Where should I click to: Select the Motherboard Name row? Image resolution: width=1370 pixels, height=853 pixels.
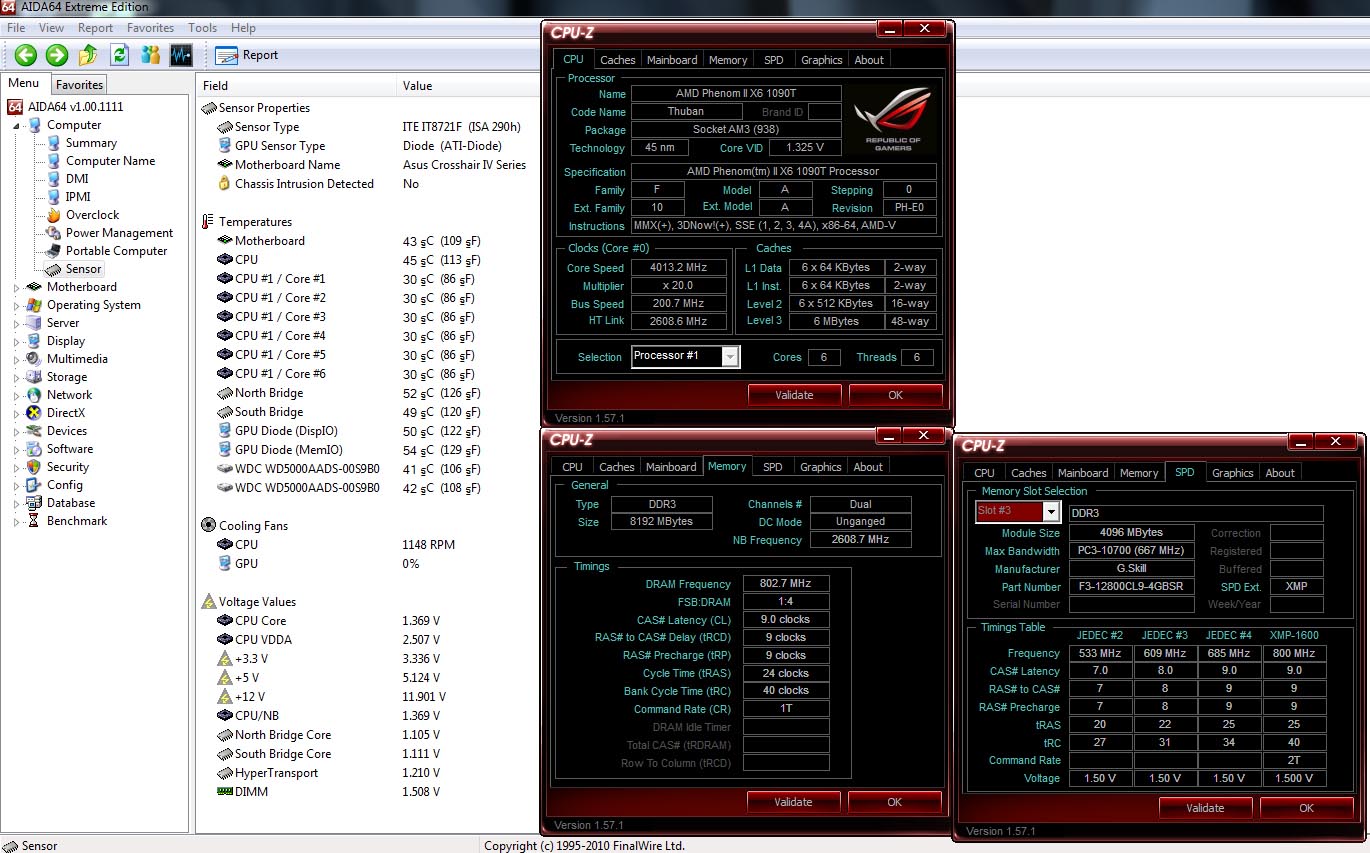(x=368, y=165)
